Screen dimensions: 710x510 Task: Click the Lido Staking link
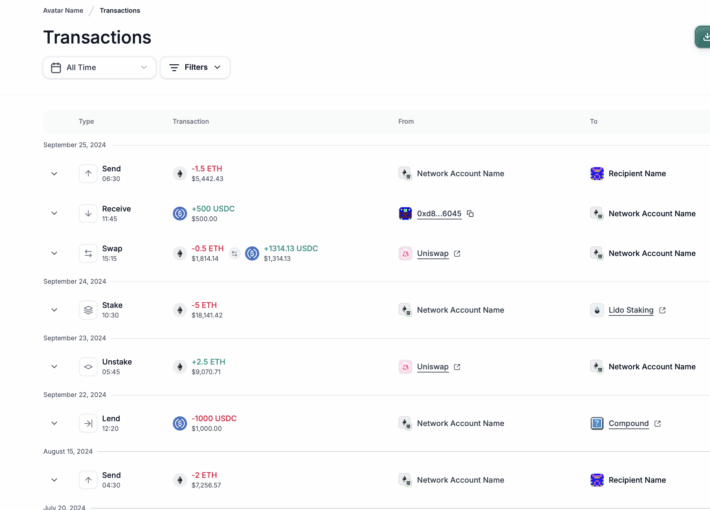coord(630,310)
